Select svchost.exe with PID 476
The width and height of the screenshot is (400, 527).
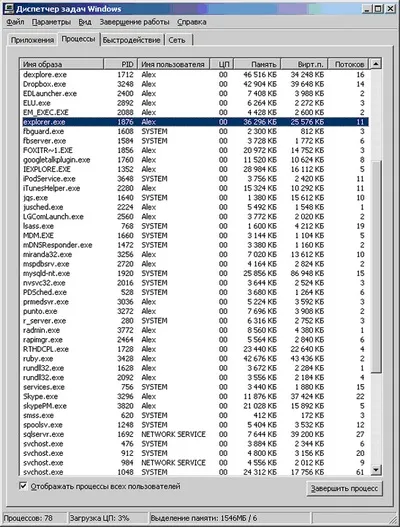(x=194, y=444)
